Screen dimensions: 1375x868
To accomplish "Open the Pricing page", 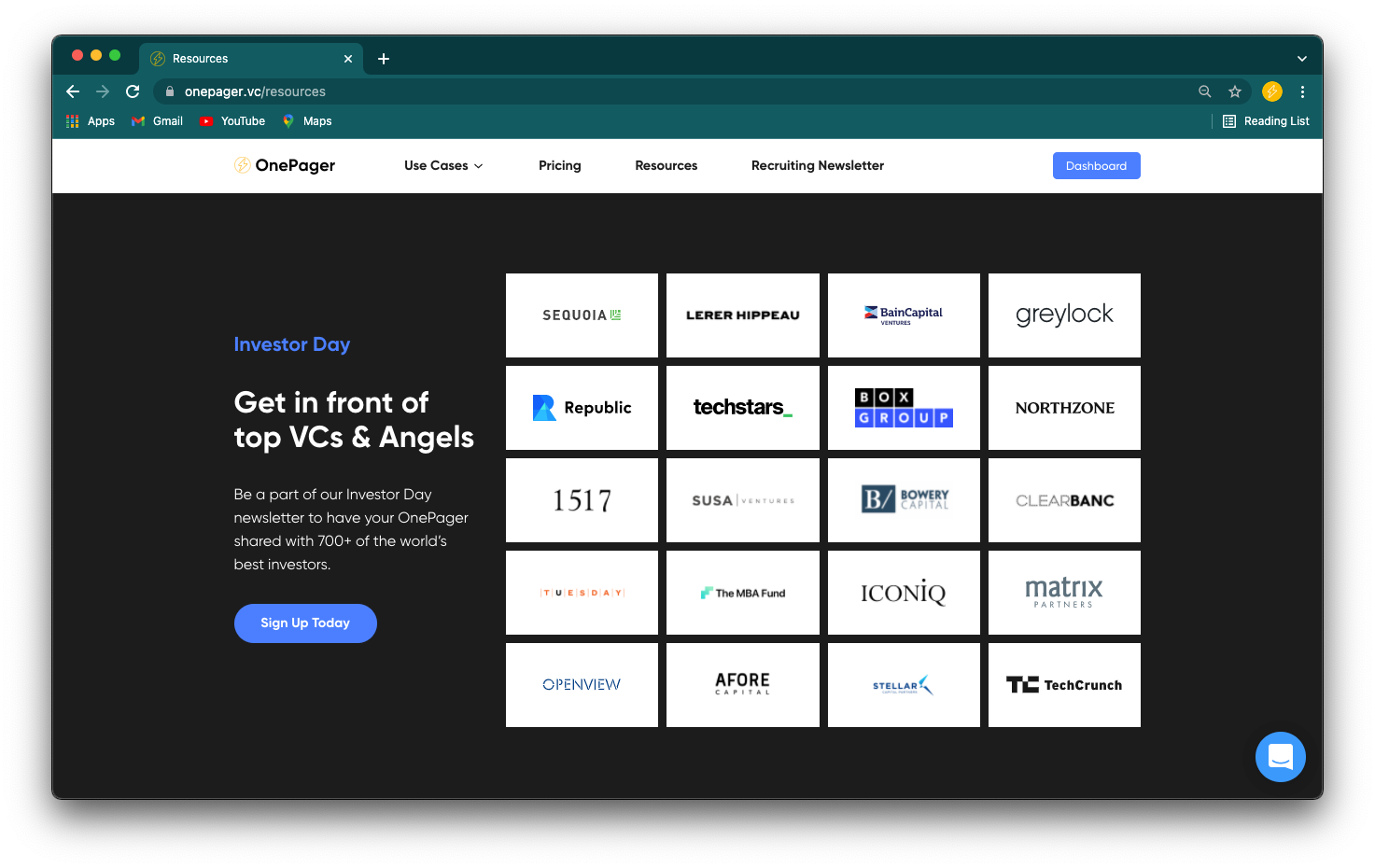I will [x=560, y=165].
